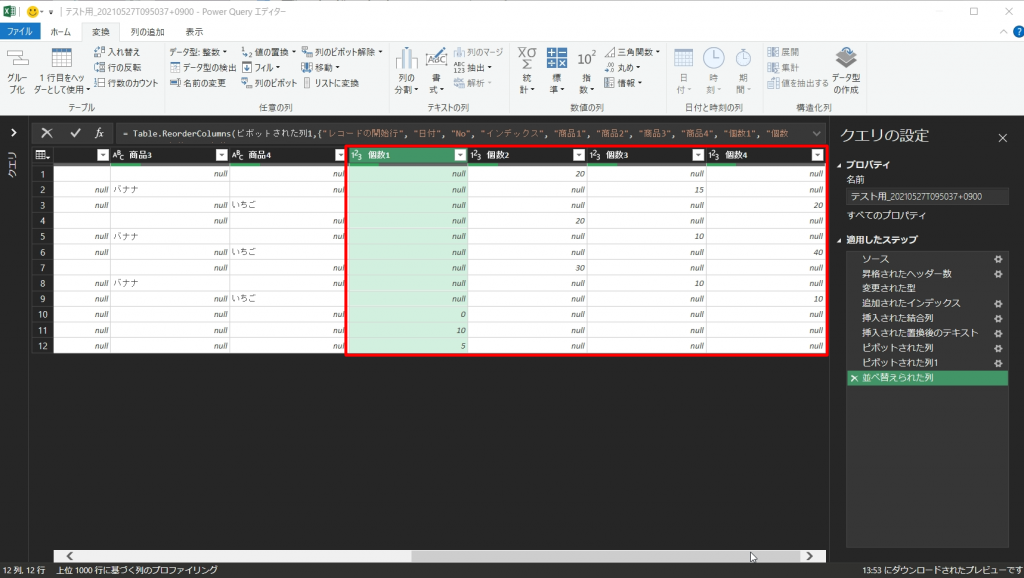The image size is (1024, 578).
Task: Click the 行の反転 (Reverse Rows) icon
Action: click(x=100, y=67)
